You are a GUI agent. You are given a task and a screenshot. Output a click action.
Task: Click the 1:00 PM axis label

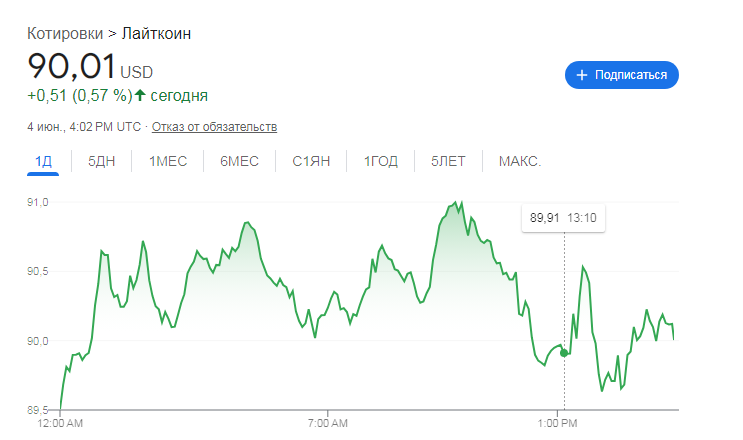point(557,423)
